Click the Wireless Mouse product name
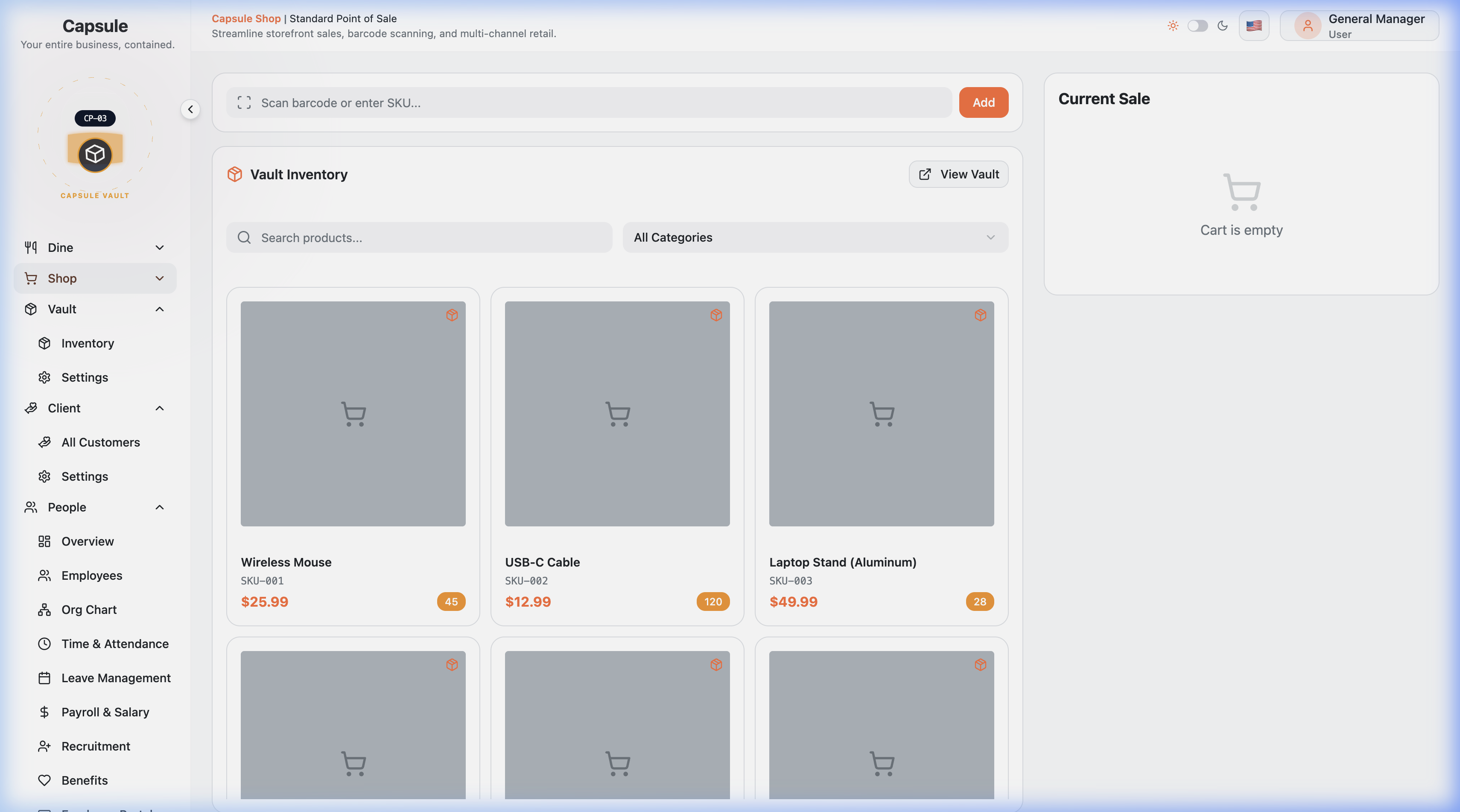 tap(286, 562)
